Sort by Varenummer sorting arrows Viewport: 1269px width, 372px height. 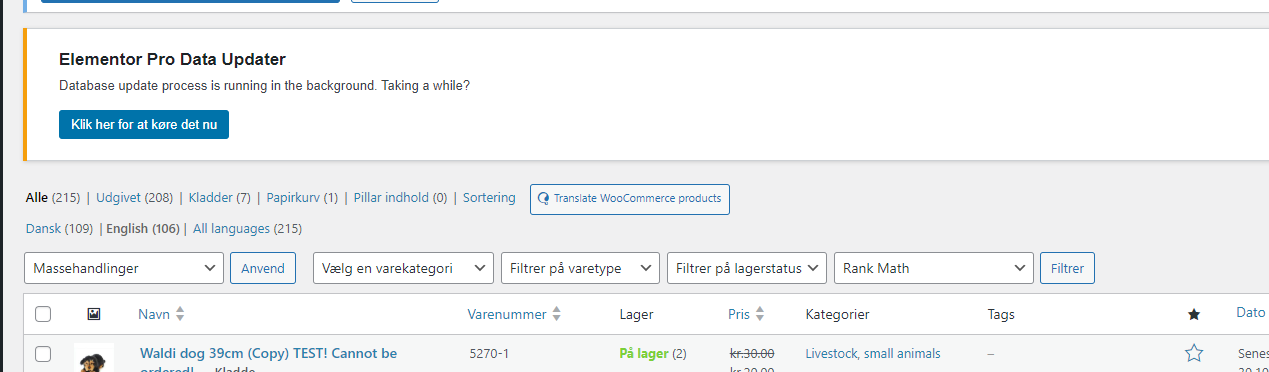(x=557, y=314)
